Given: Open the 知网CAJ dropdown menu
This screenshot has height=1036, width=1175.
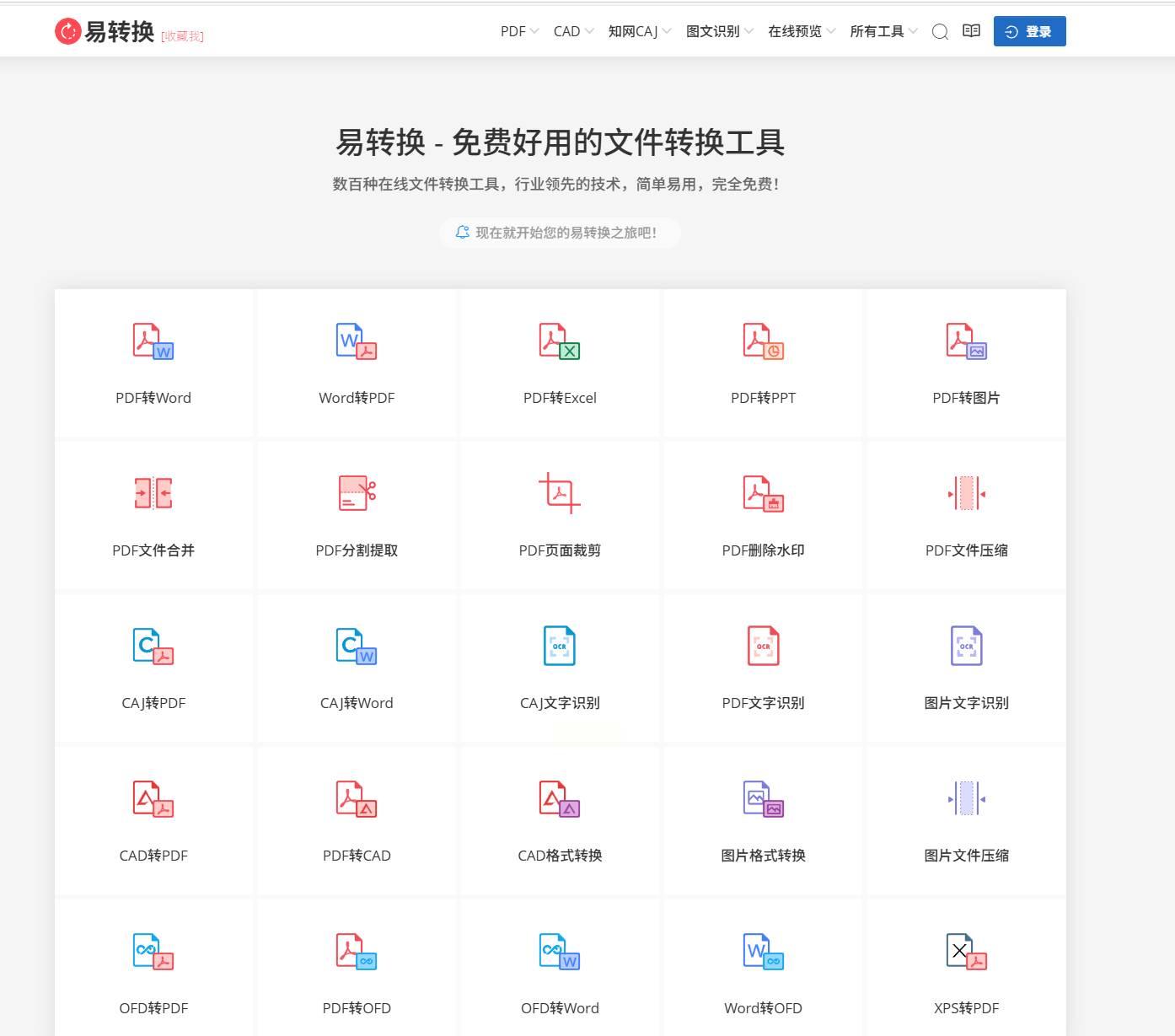Looking at the screenshot, I should coord(639,31).
